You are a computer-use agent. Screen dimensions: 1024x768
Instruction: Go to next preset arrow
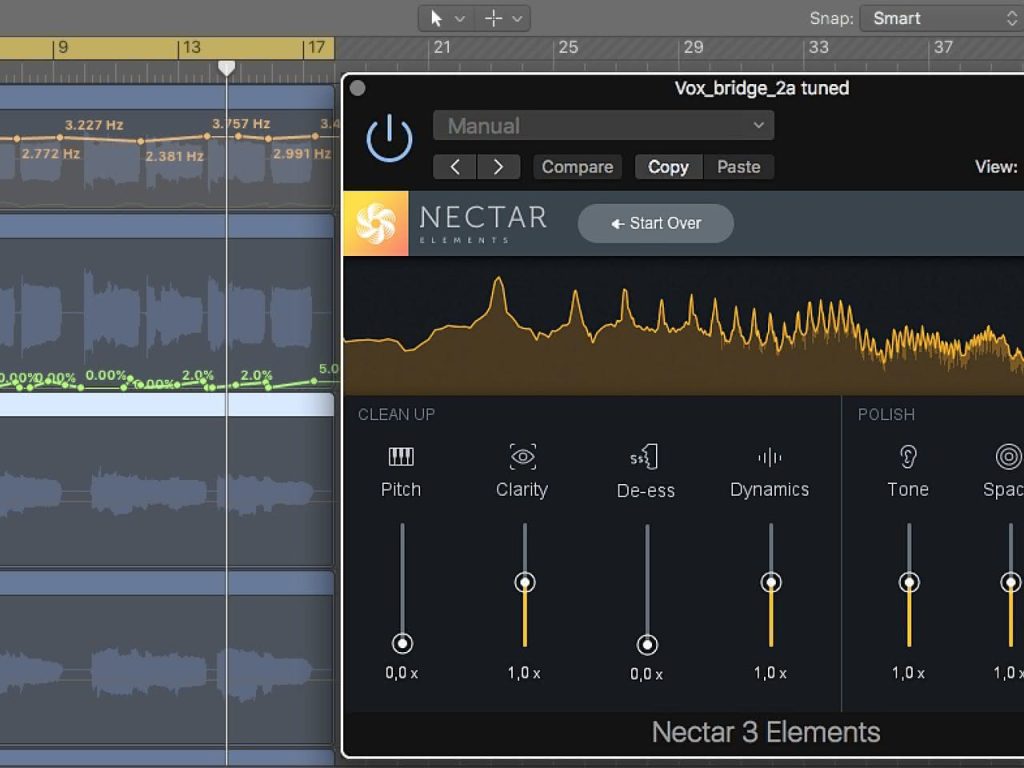(499, 167)
